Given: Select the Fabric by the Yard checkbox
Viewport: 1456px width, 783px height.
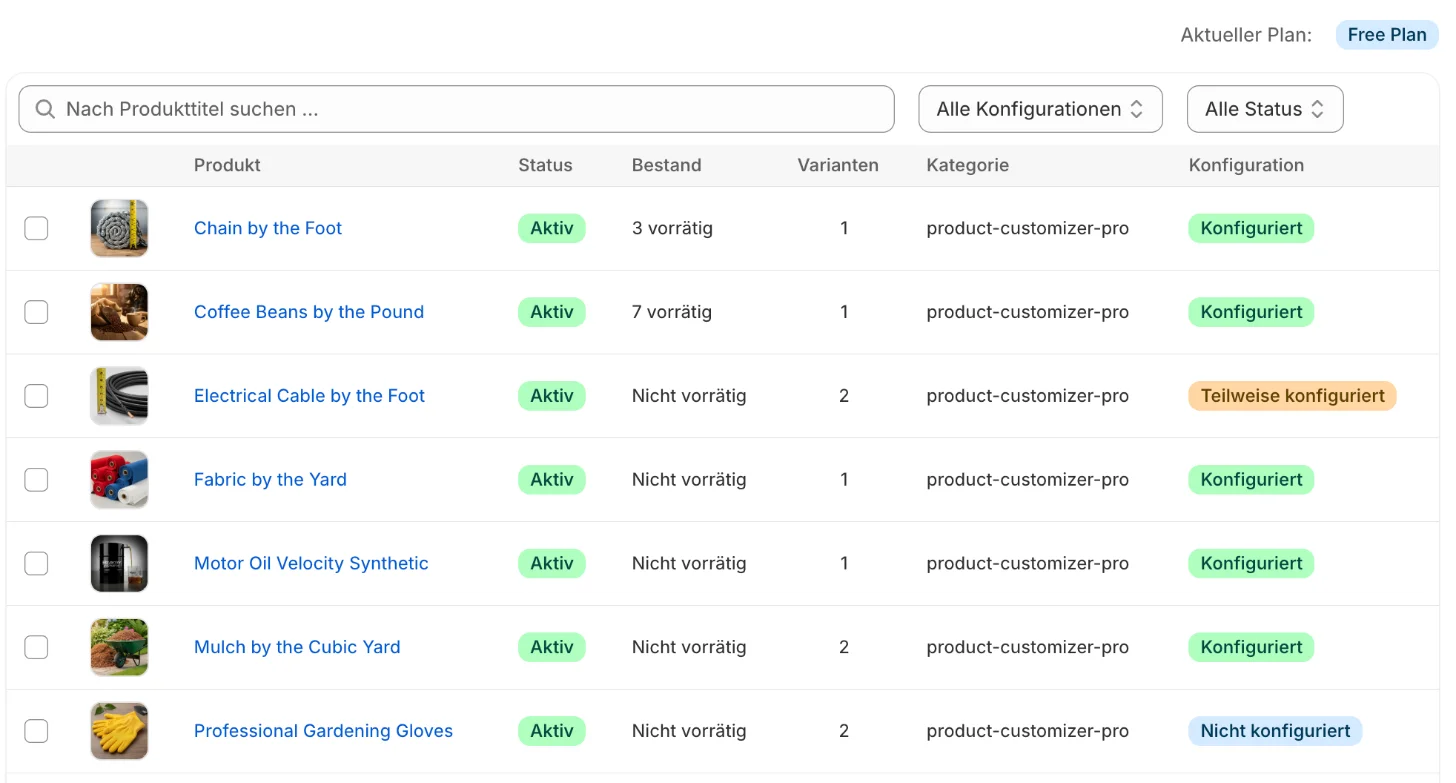Looking at the screenshot, I should coord(36,480).
